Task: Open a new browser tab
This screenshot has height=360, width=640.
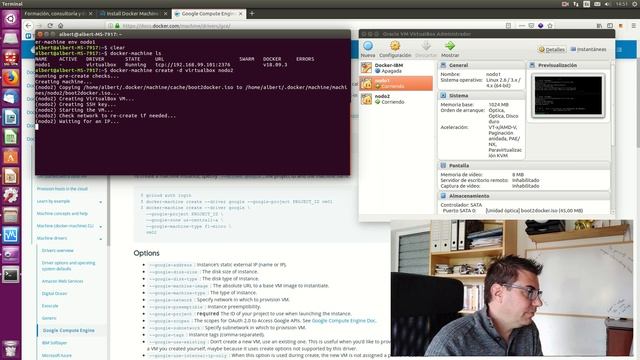Action: click(252, 13)
